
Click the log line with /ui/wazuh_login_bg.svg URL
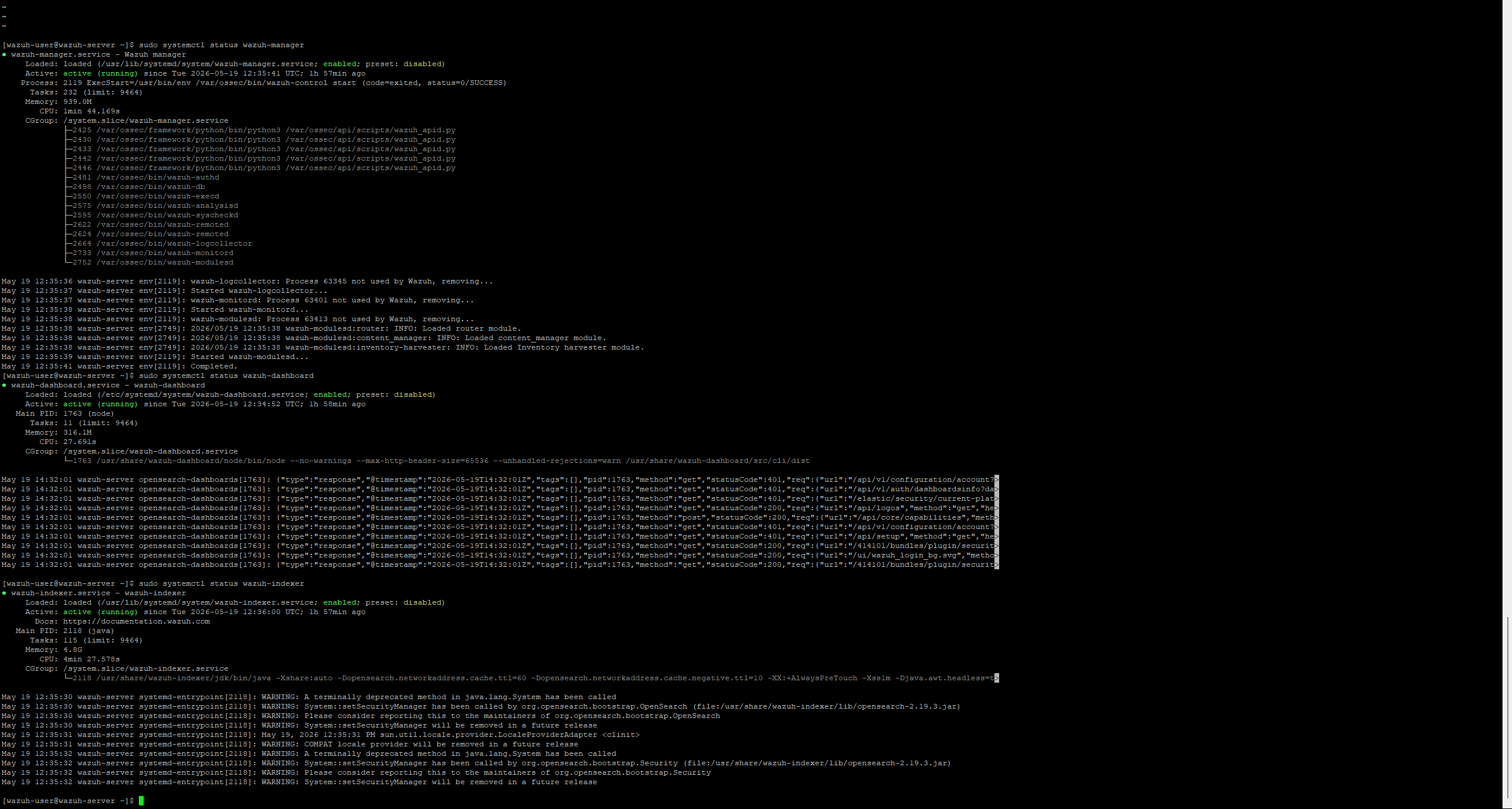tap(500, 555)
